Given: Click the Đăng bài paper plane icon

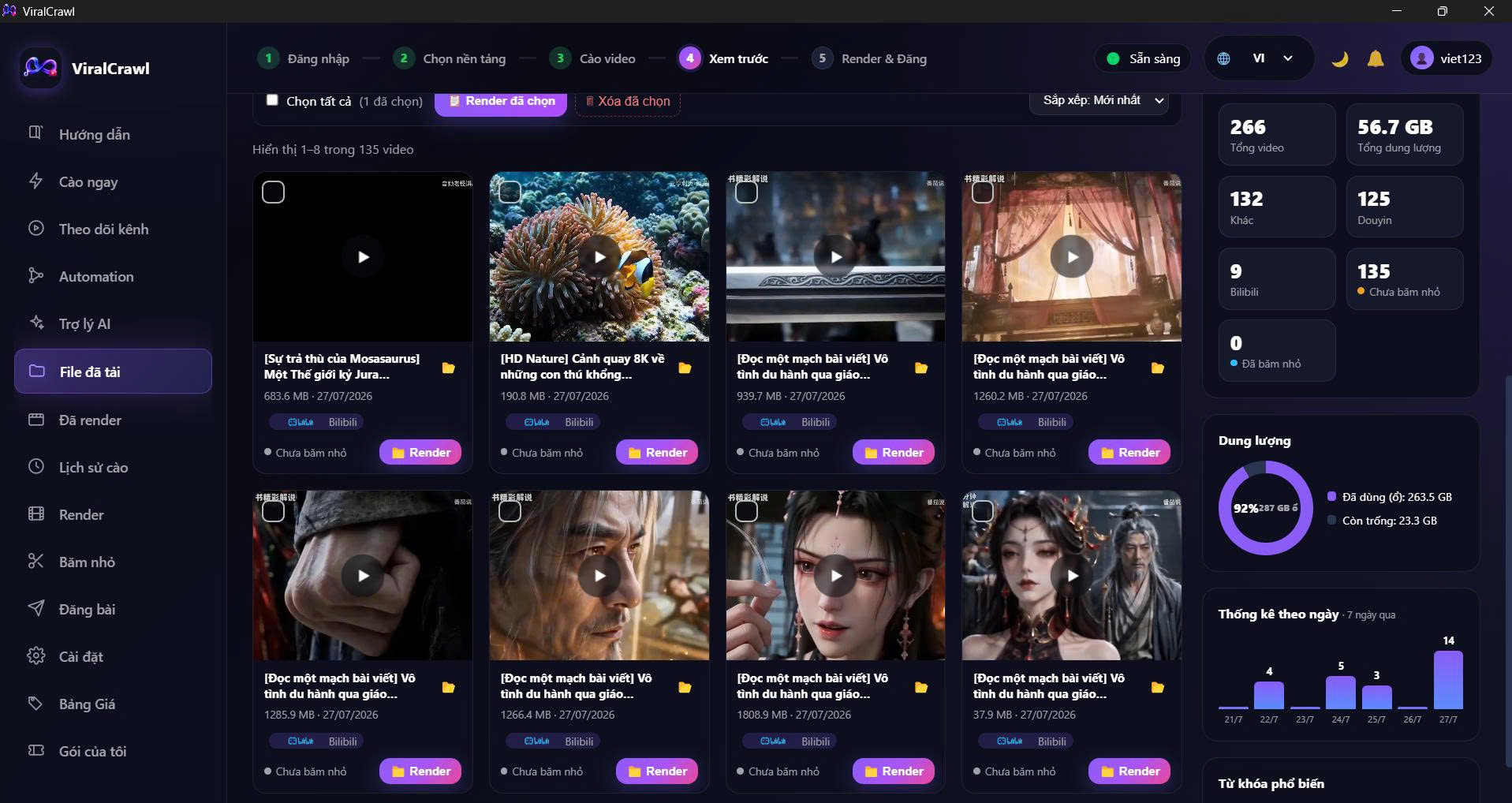Looking at the screenshot, I should pyautogui.click(x=35, y=608).
